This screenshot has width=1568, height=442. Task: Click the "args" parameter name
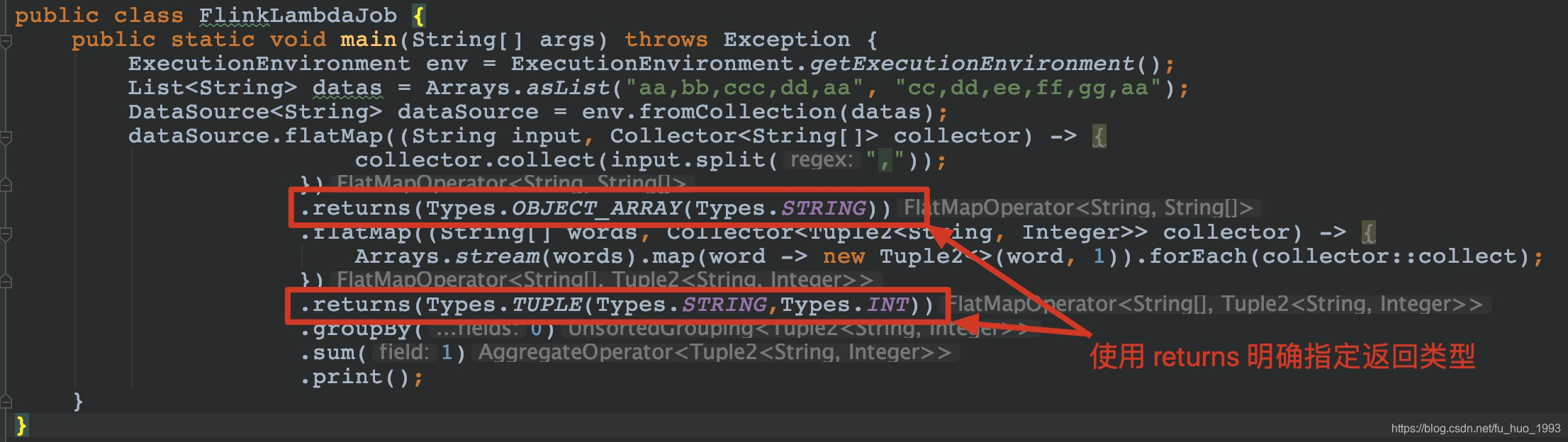click(567, 40)
